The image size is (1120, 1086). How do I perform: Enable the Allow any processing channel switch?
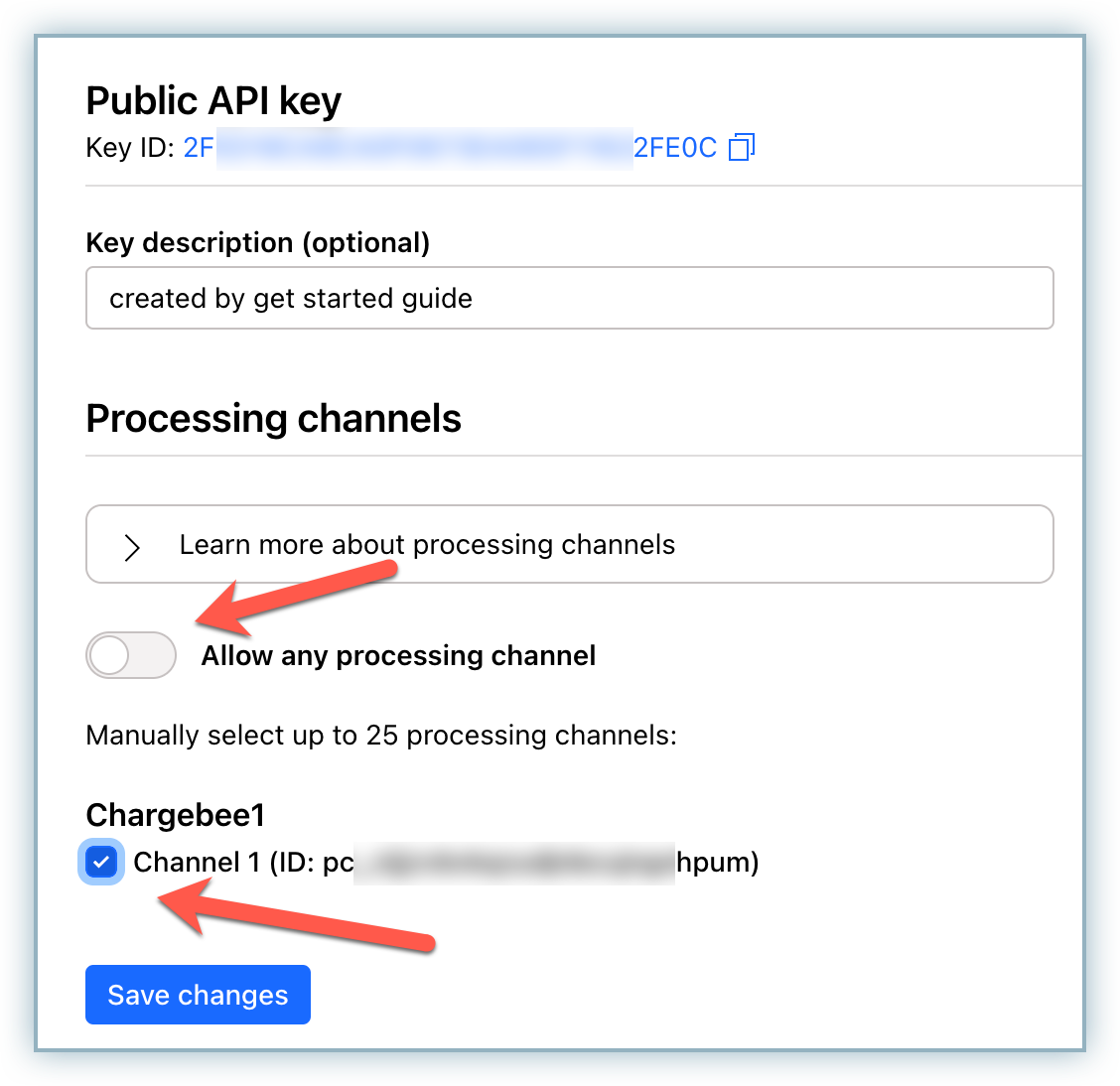click(x=130, y=655)
